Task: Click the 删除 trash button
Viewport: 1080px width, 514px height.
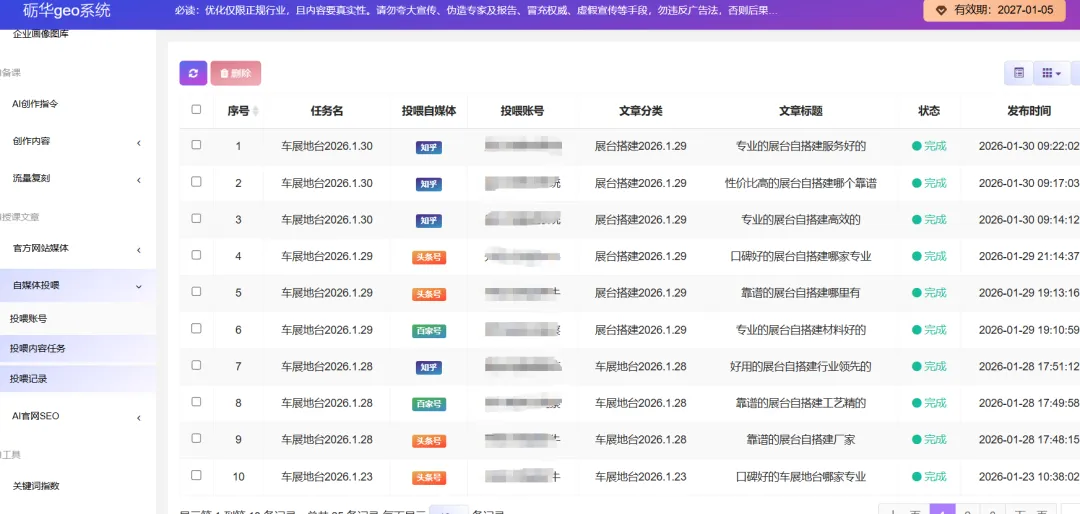Action: [236, 73]
